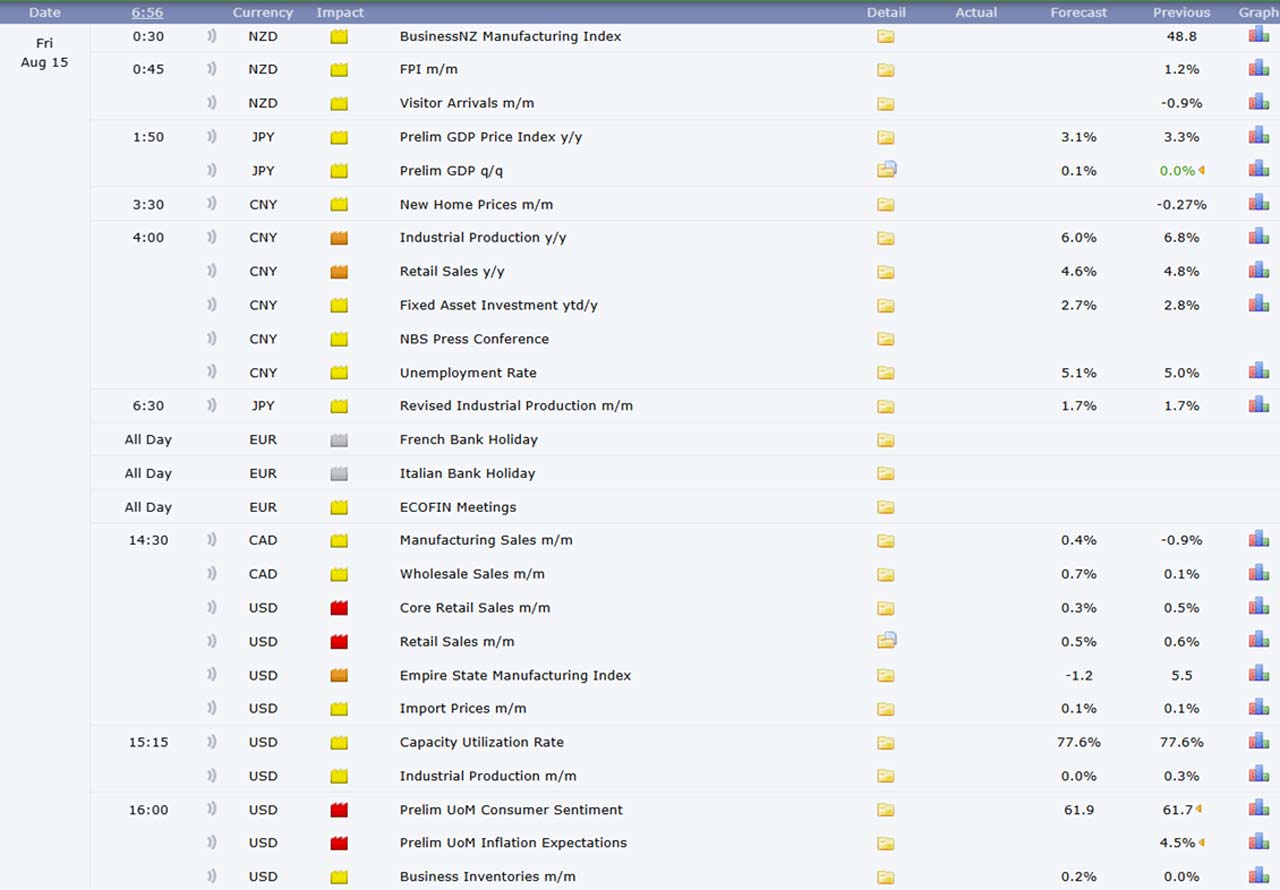This screenshot has height=890, width=1280.
Task: Toggle sound alert for Retail Sales m/m
Action: click(211, 641)
